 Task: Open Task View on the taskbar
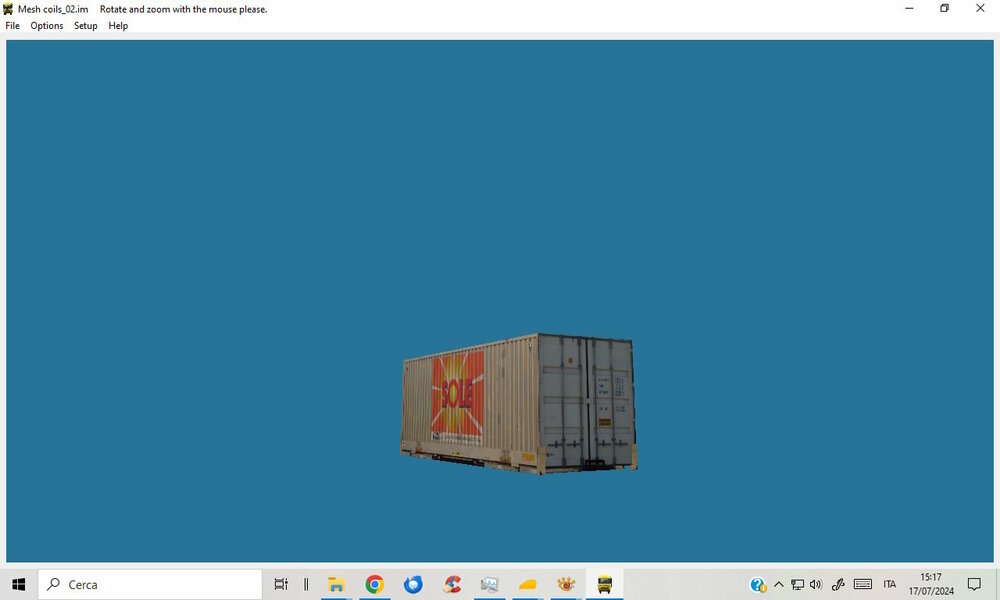[x=281, y=584]
